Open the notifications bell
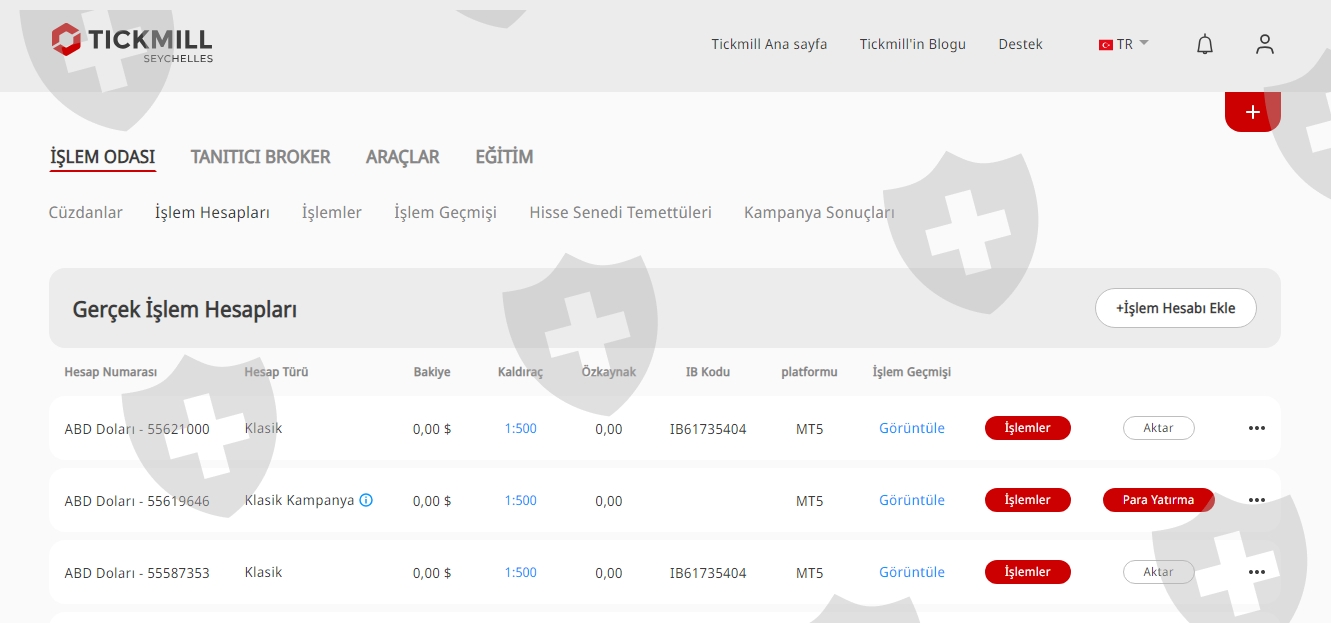Screen dimensions: 1331x623 pyautogui.click(x=1205, y=44)
